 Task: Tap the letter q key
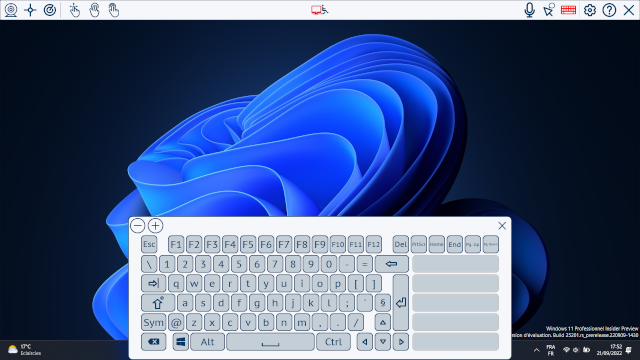pyautogui.click(x=176, y=283)
